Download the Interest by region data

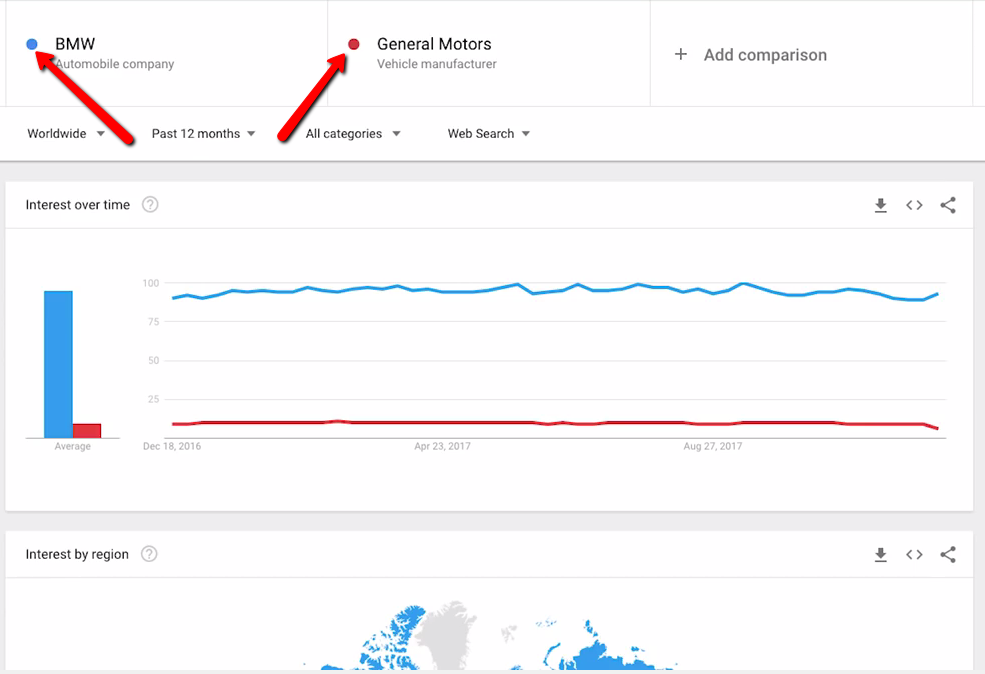(880, 554)
